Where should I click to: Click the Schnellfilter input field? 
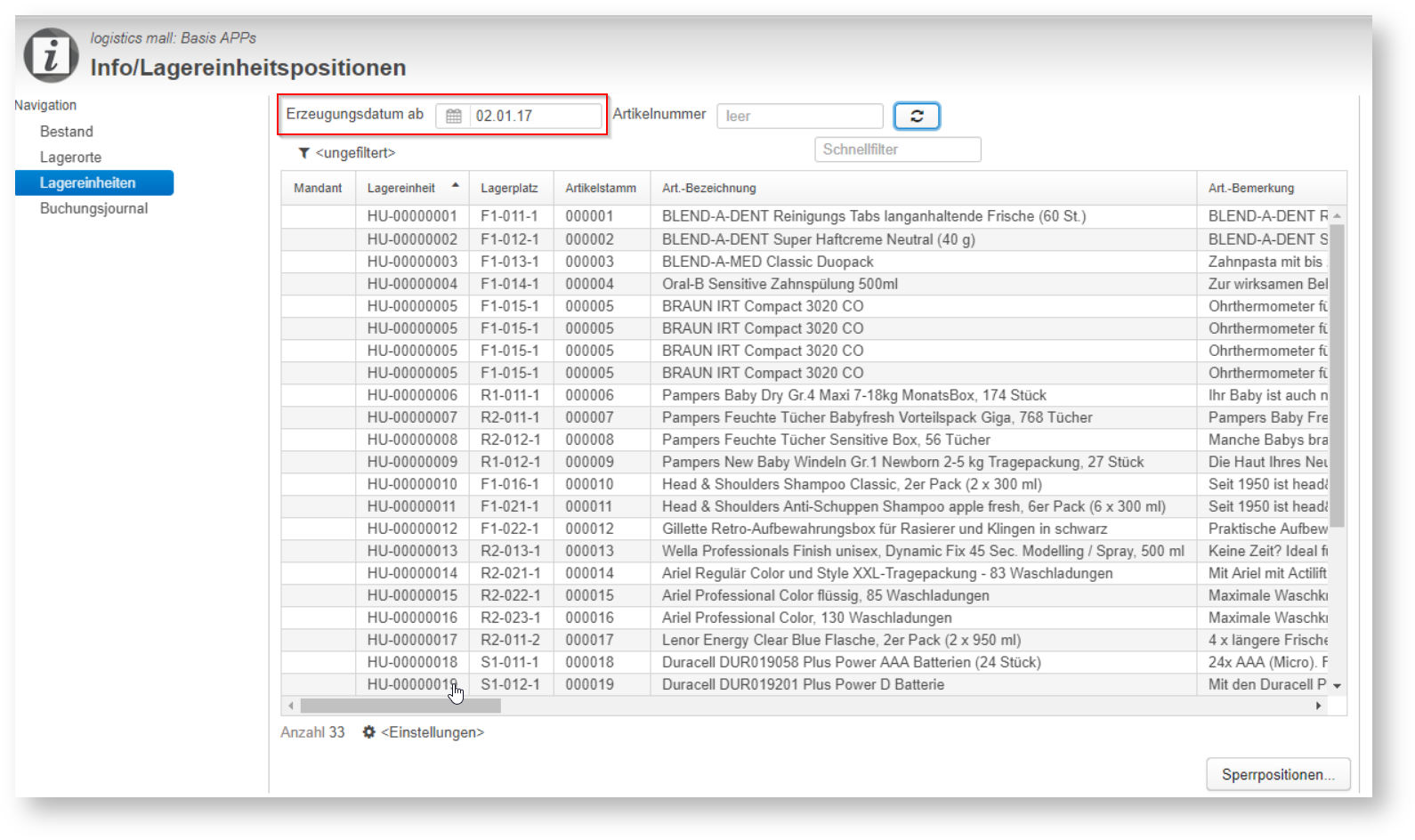pos(898,149)
